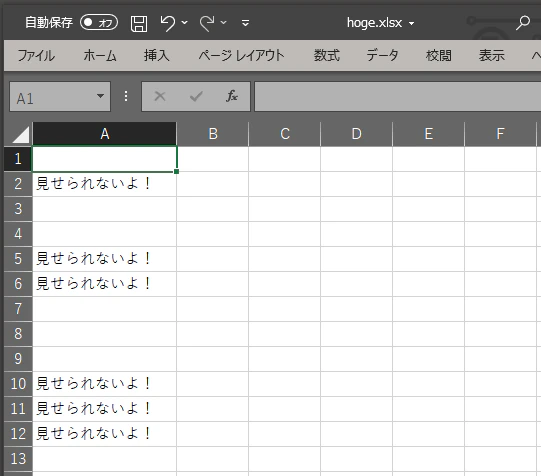Click the search magnifier icon in title bar
The width and height of the screenshot is (541, 476).
click(522, 23)
